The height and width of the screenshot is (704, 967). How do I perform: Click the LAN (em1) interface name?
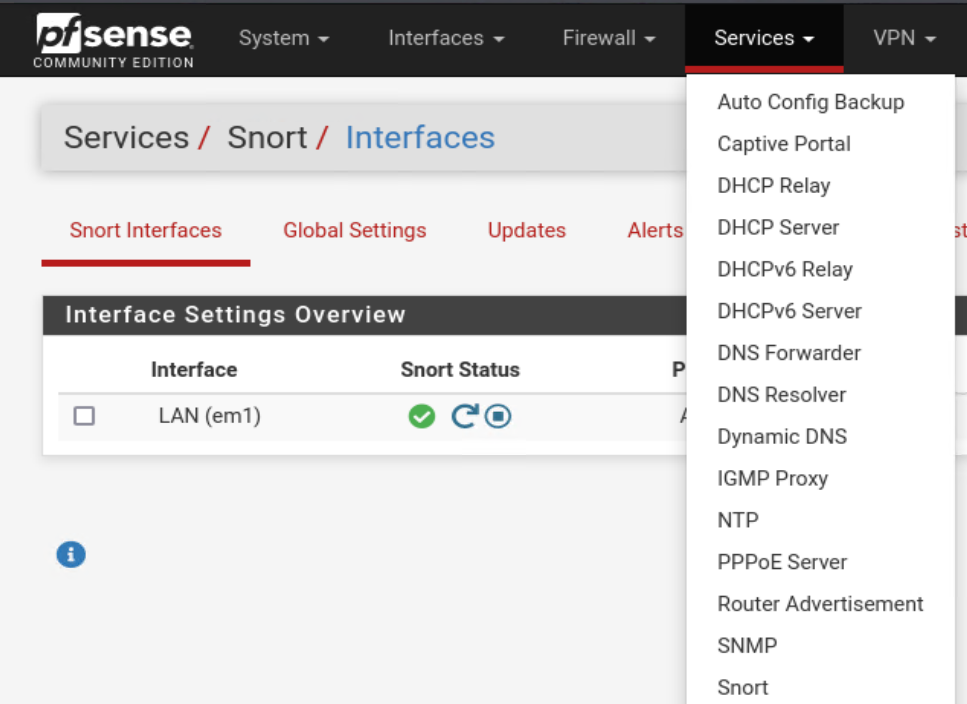pos(210,416)
